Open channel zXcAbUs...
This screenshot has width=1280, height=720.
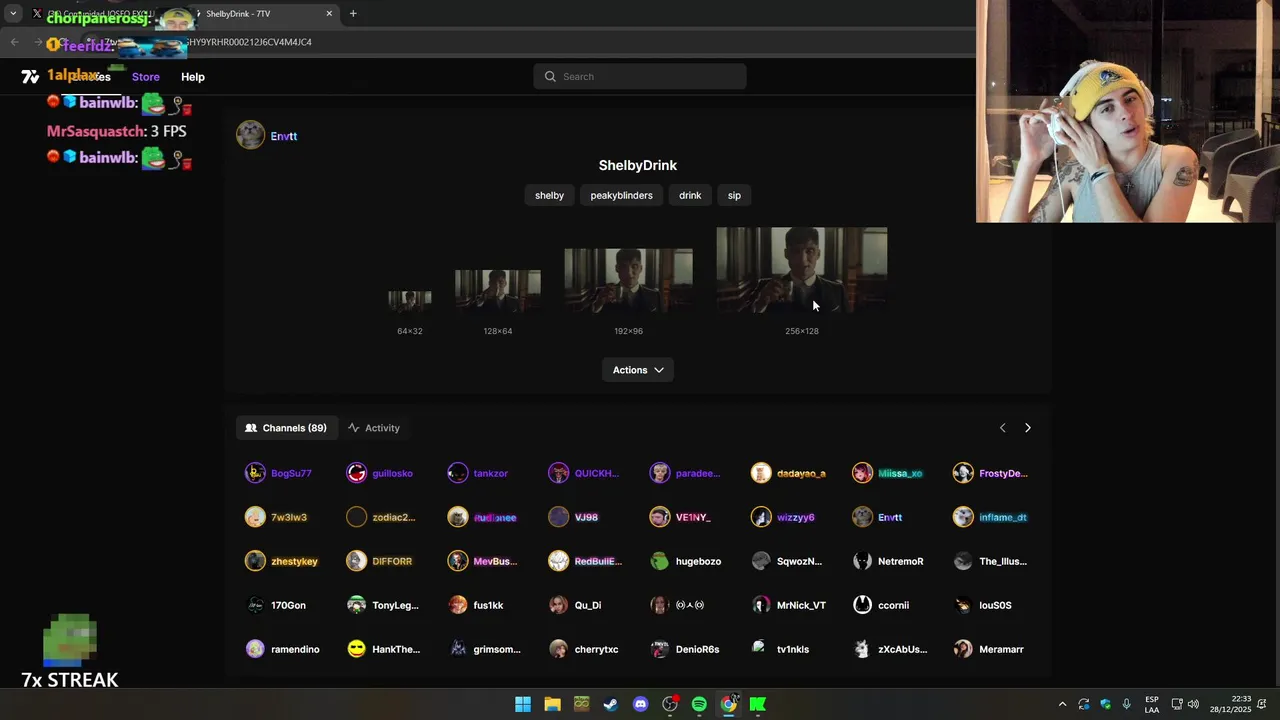[890, 649]
